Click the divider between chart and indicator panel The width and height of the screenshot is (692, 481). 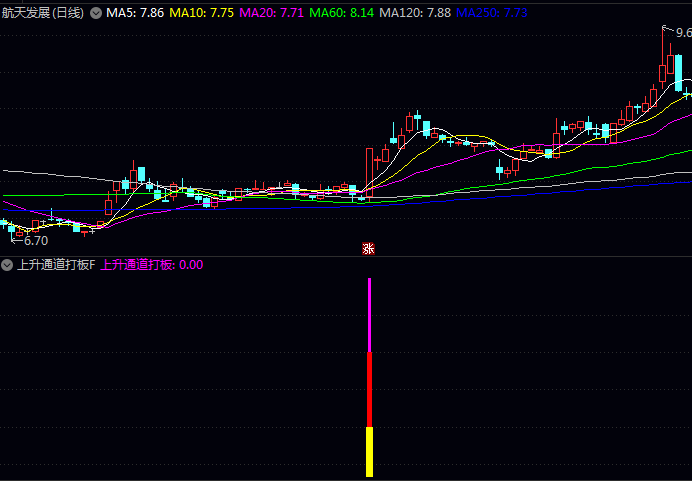point(346,256)
